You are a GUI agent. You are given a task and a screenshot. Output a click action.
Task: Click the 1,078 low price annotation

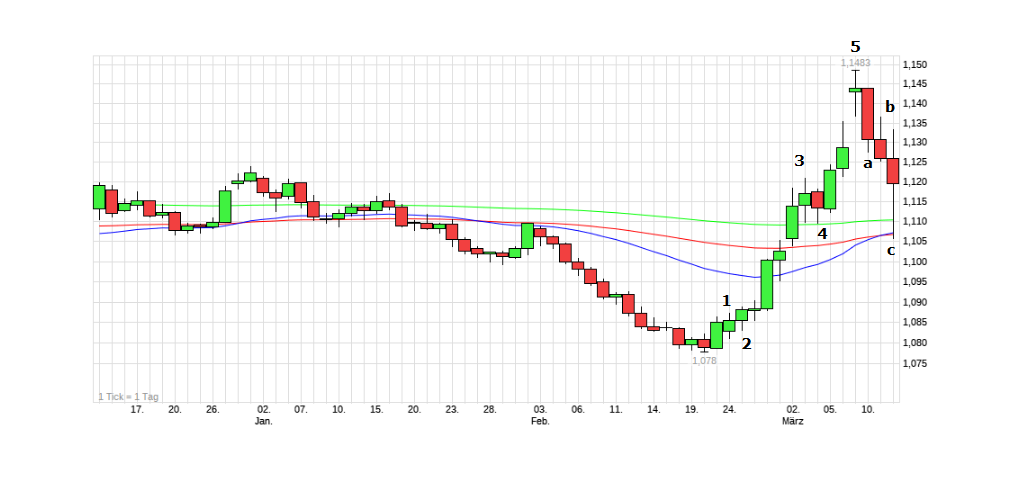point(704,360)
